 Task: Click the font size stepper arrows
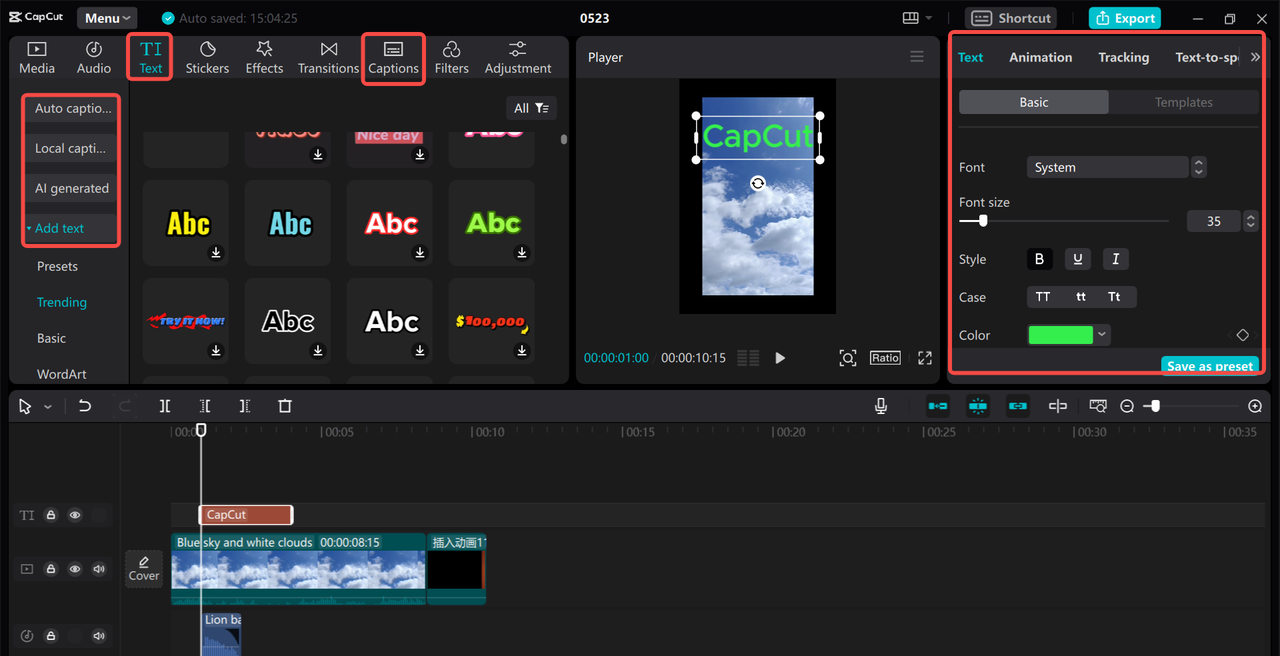click(x=1250, y=221)
